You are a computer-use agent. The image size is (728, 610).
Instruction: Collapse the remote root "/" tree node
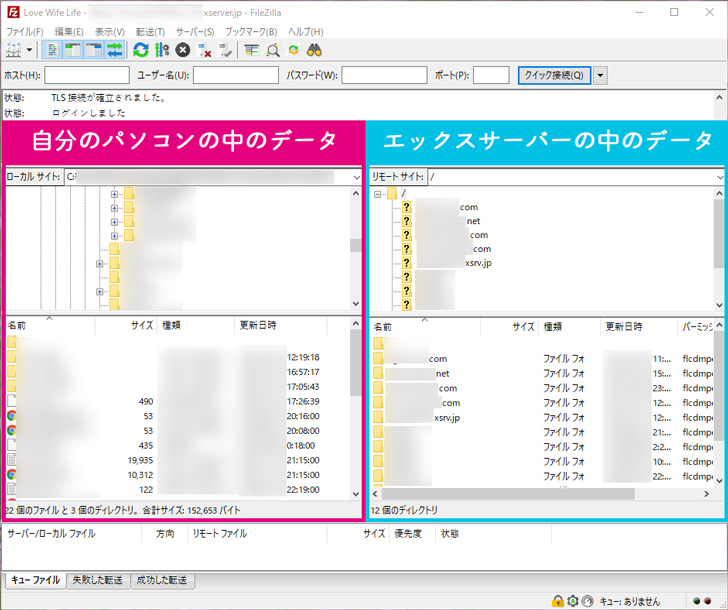379,193
